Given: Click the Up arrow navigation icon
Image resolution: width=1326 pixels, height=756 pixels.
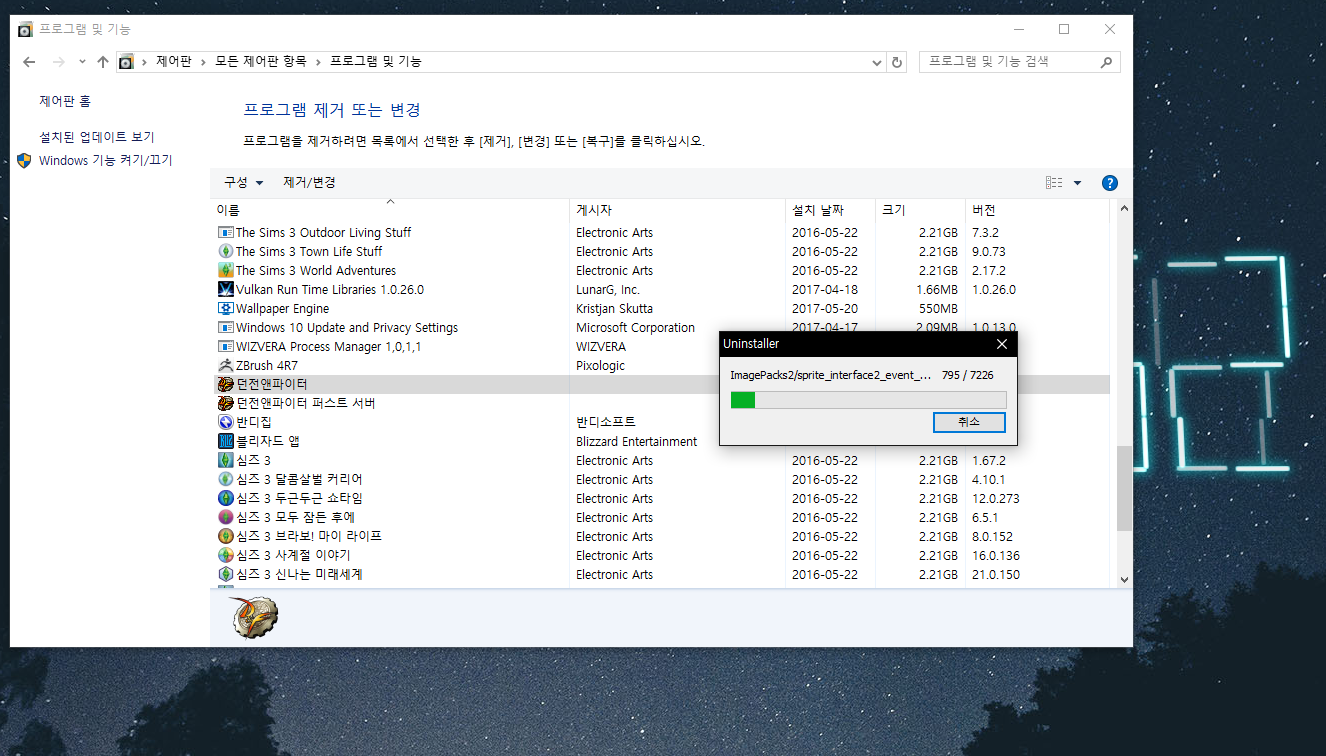Looking at the screenshot, I should click(102, 62).
